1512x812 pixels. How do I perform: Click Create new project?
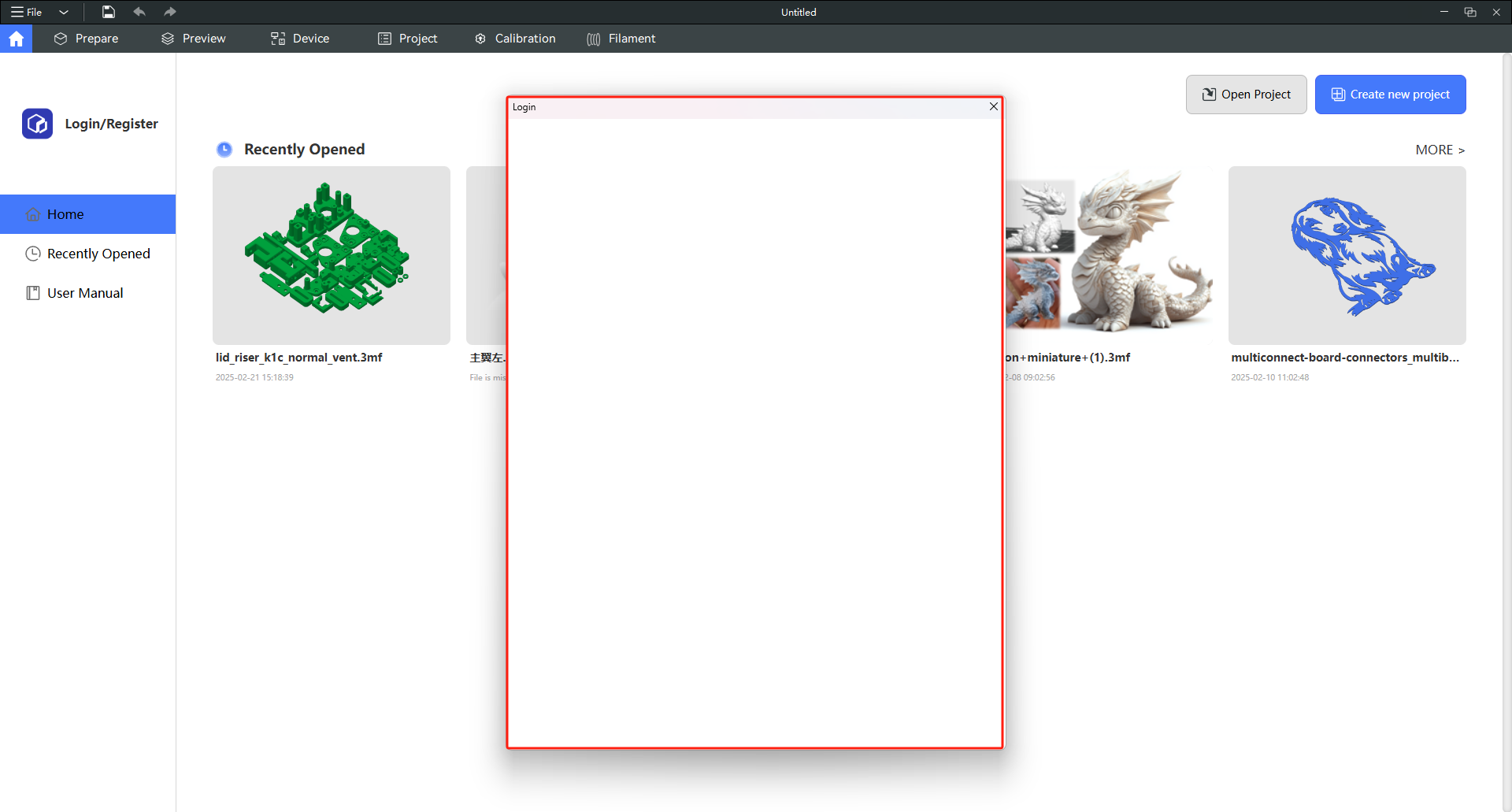1390,94
